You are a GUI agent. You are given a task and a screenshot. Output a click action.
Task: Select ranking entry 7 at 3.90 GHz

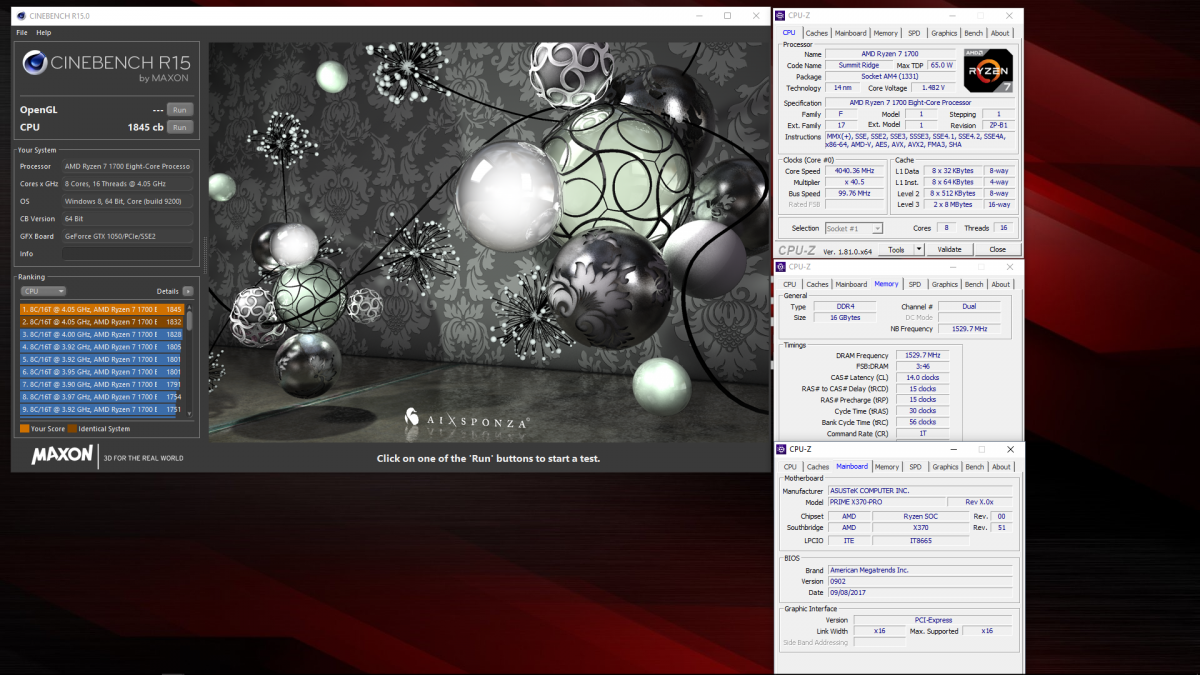tap(102, 384)
